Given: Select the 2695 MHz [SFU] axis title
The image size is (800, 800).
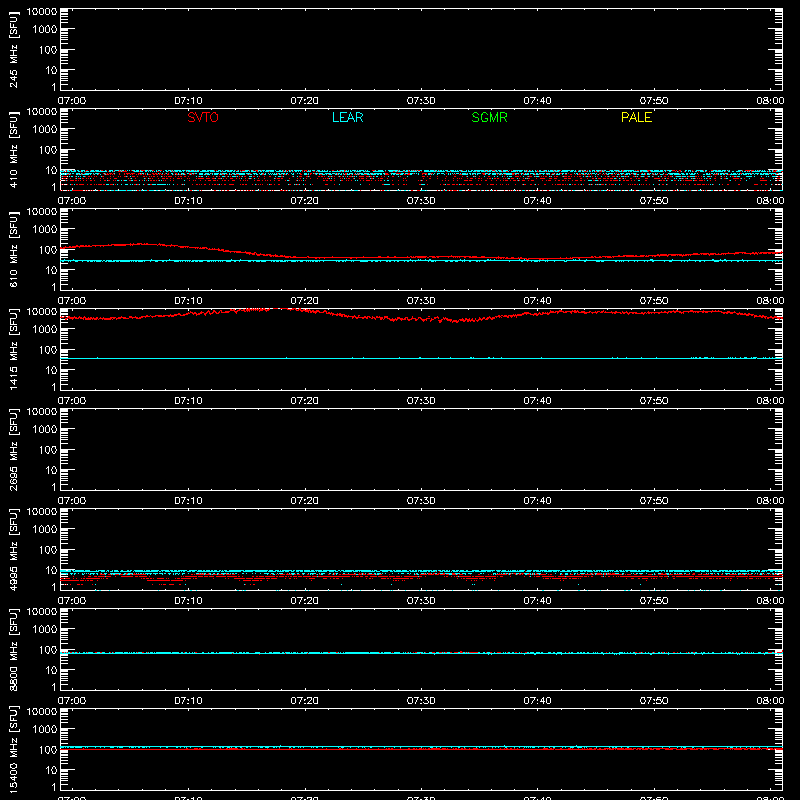Looking at the screenshot, I should (x=14, y=449).
